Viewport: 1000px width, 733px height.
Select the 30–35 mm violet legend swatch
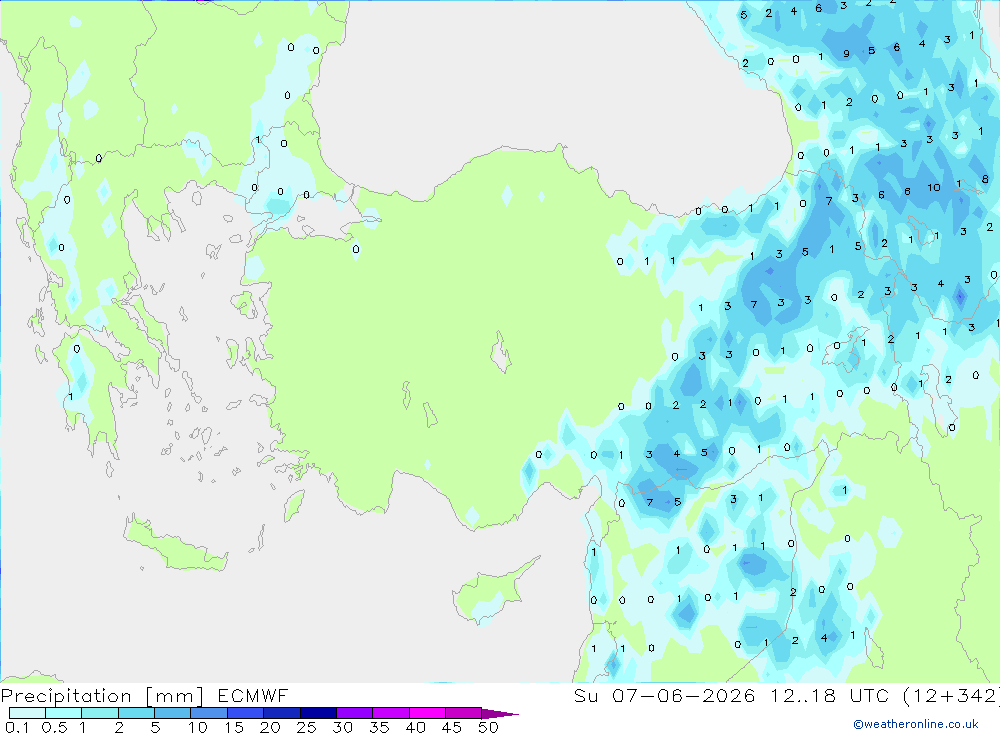(x=355, y=713)
